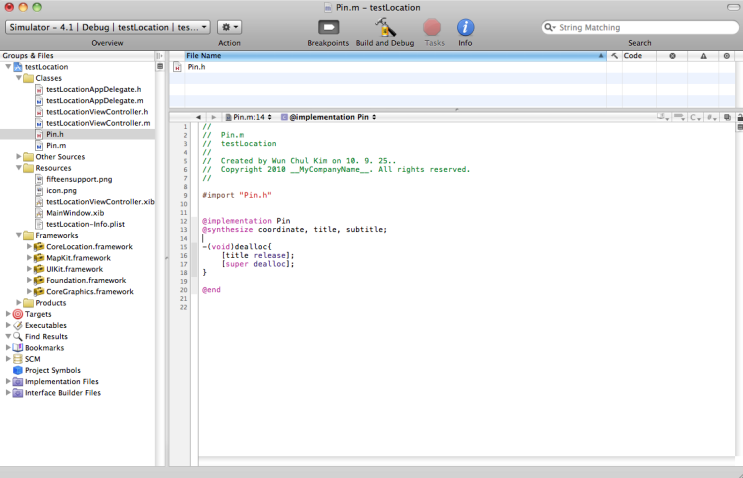Click the Foundation.framework toolbox icon
Screen dimensions: 743x478
39,280
